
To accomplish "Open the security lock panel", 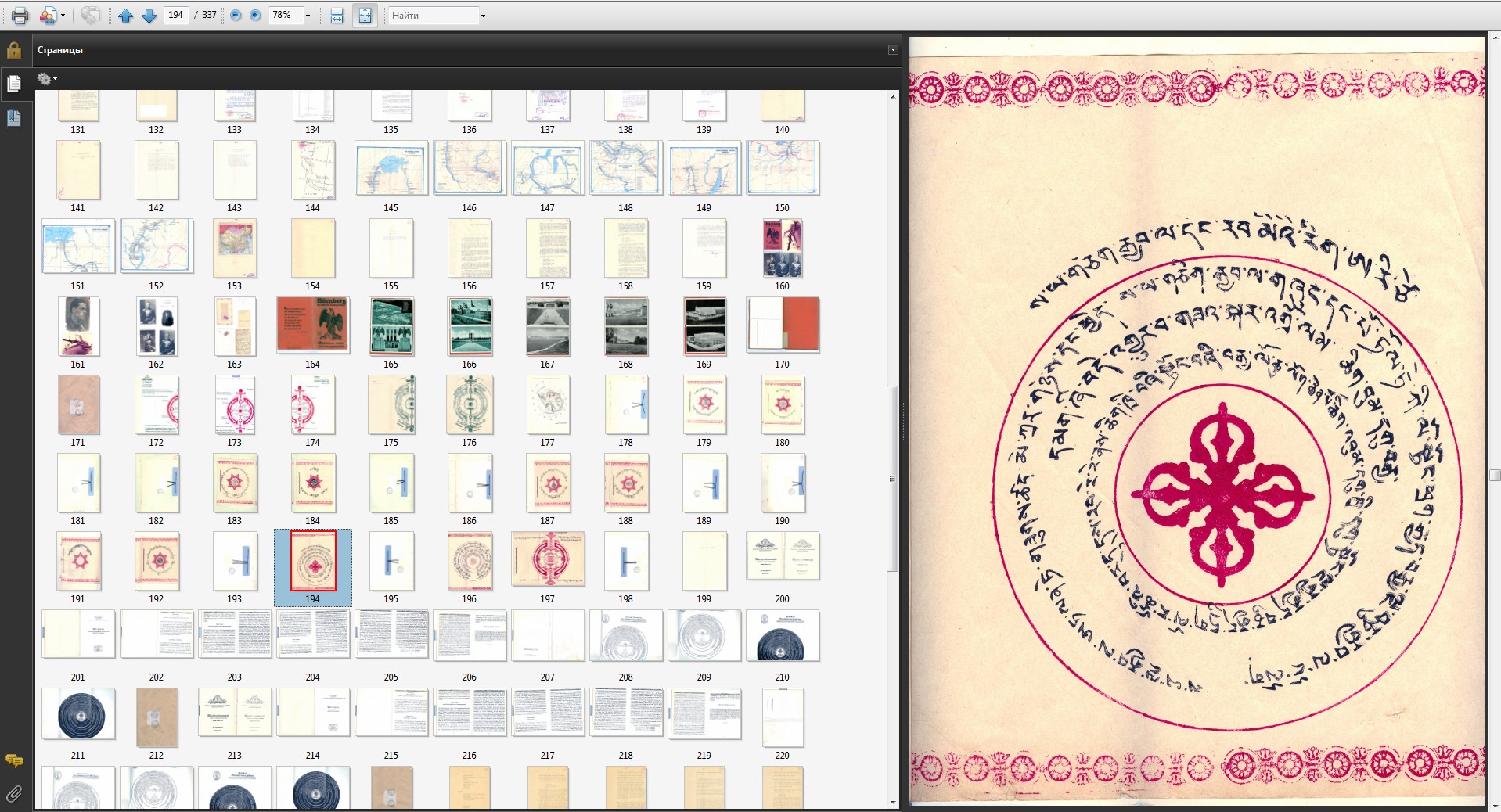I will 13,51.
